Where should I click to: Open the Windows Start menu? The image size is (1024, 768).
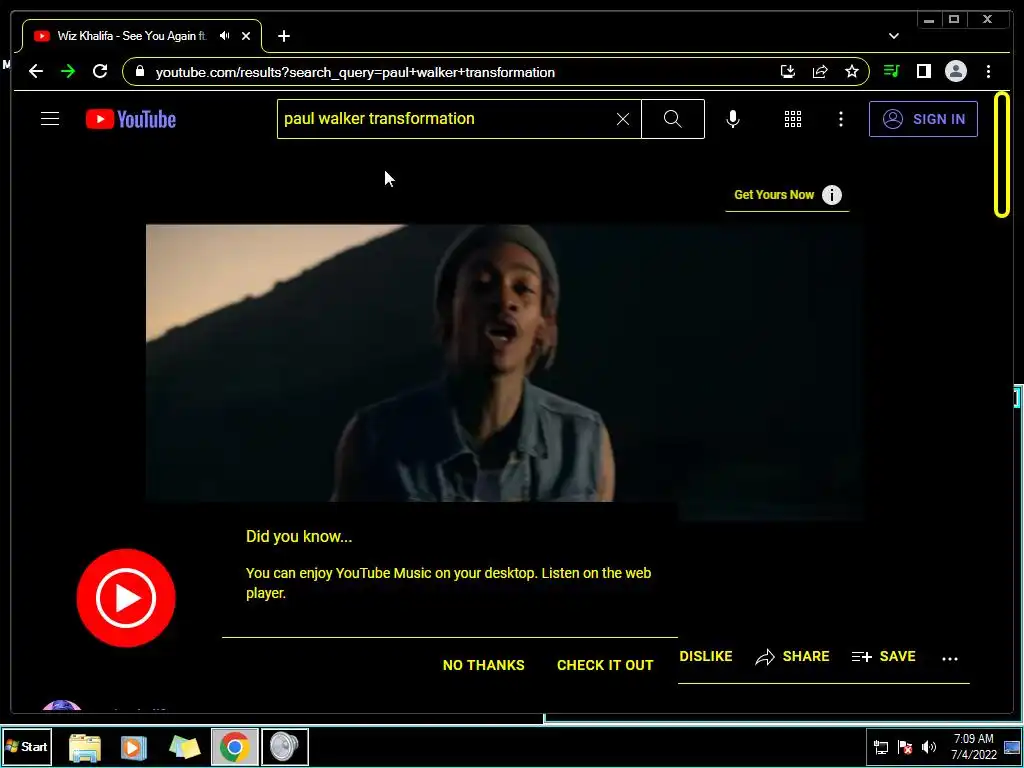tap(27, 746)
